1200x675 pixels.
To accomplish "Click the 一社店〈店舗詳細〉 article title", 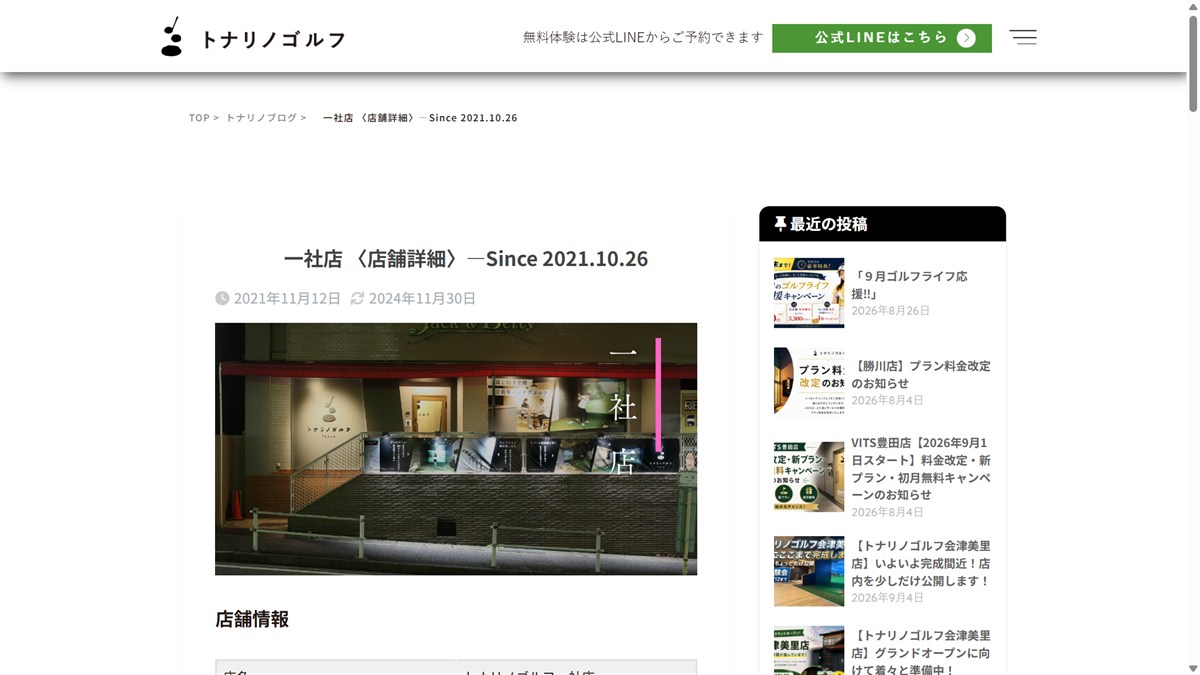I will (x=466, y=259).
